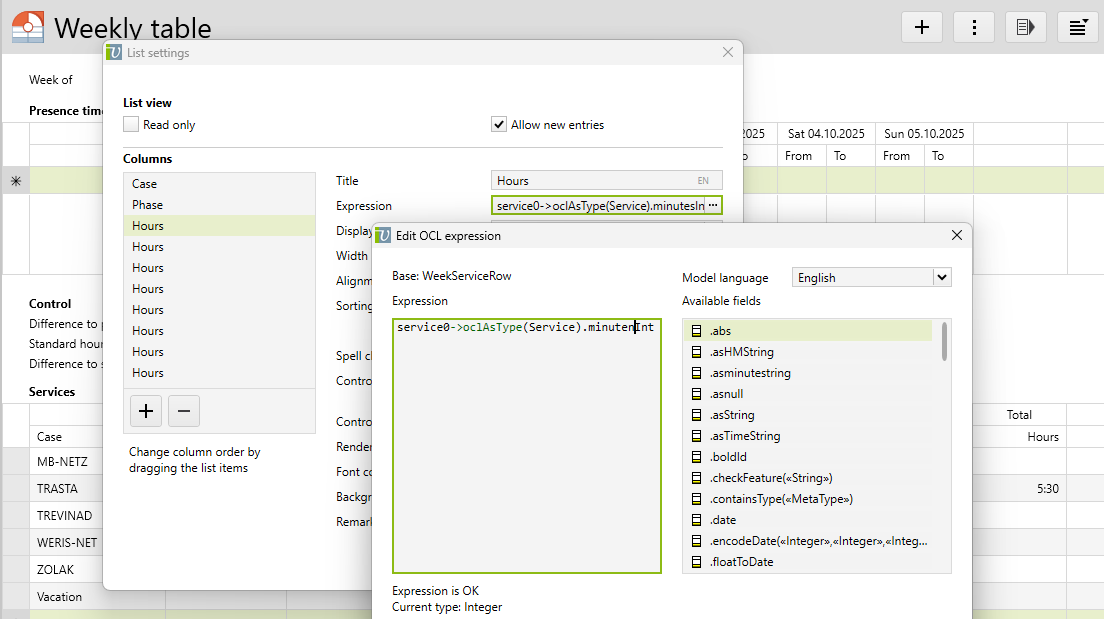
Task: Click the Weekly table app logo
Action: (x=27, y=27)
